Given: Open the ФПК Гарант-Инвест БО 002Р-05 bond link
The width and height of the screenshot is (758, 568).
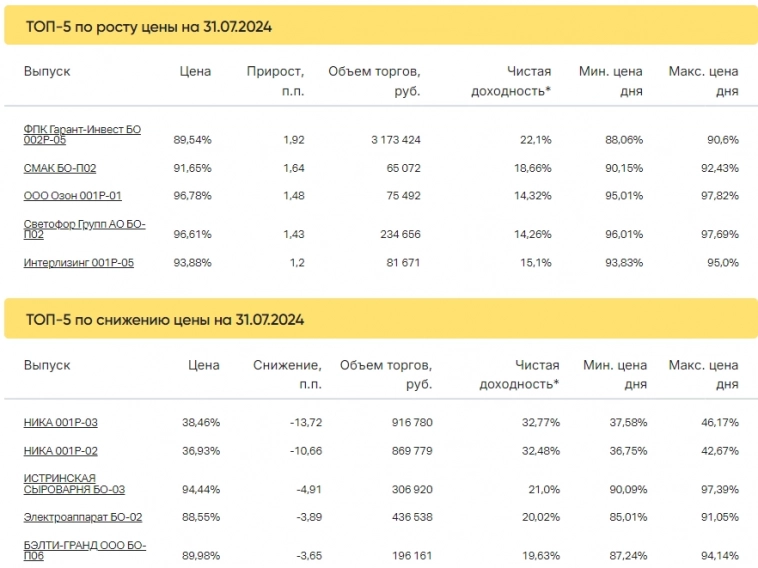Looking at the screenshot, I should tap(82, 135).
